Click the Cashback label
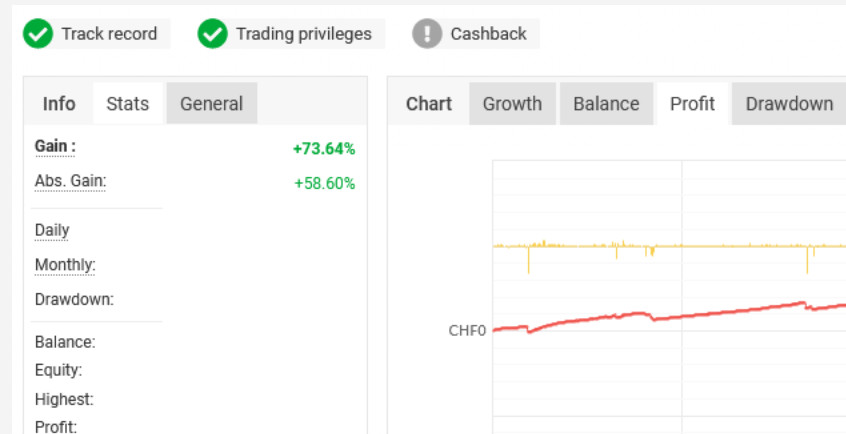The image size is (846, 434). coord(488,34)
